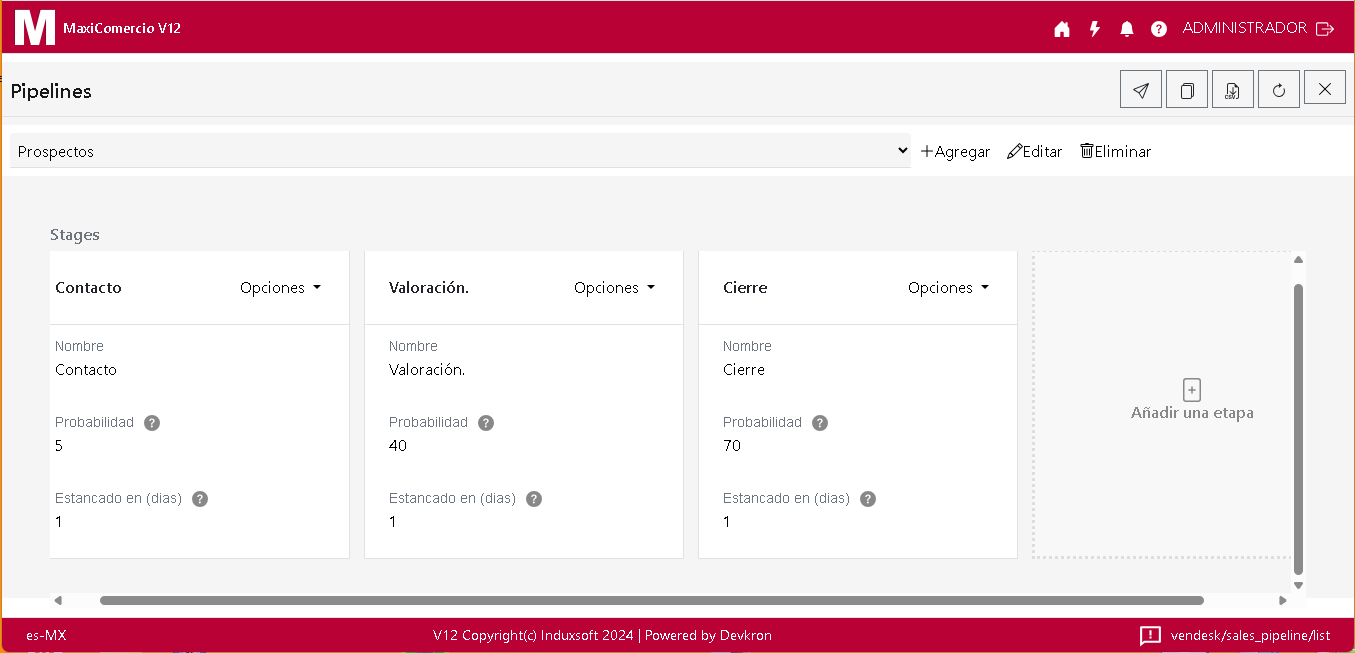Expand Opciones for the Contacto stage
The height and width of the screenshot is (653, 1355).
click(x=281, y=288)
